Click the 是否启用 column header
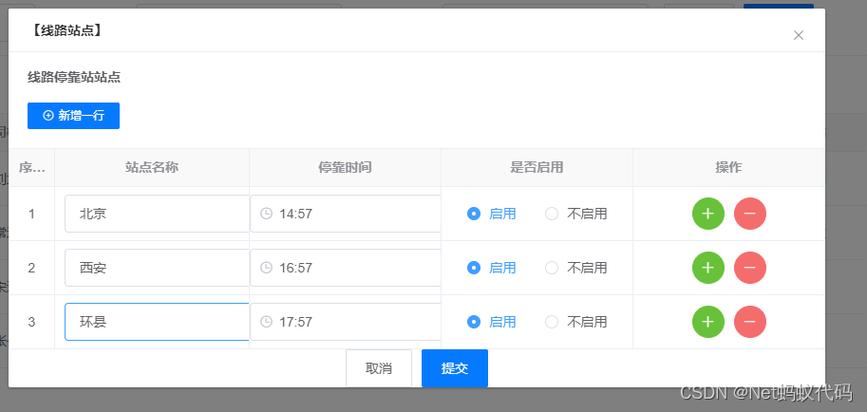 coord(536,168)
